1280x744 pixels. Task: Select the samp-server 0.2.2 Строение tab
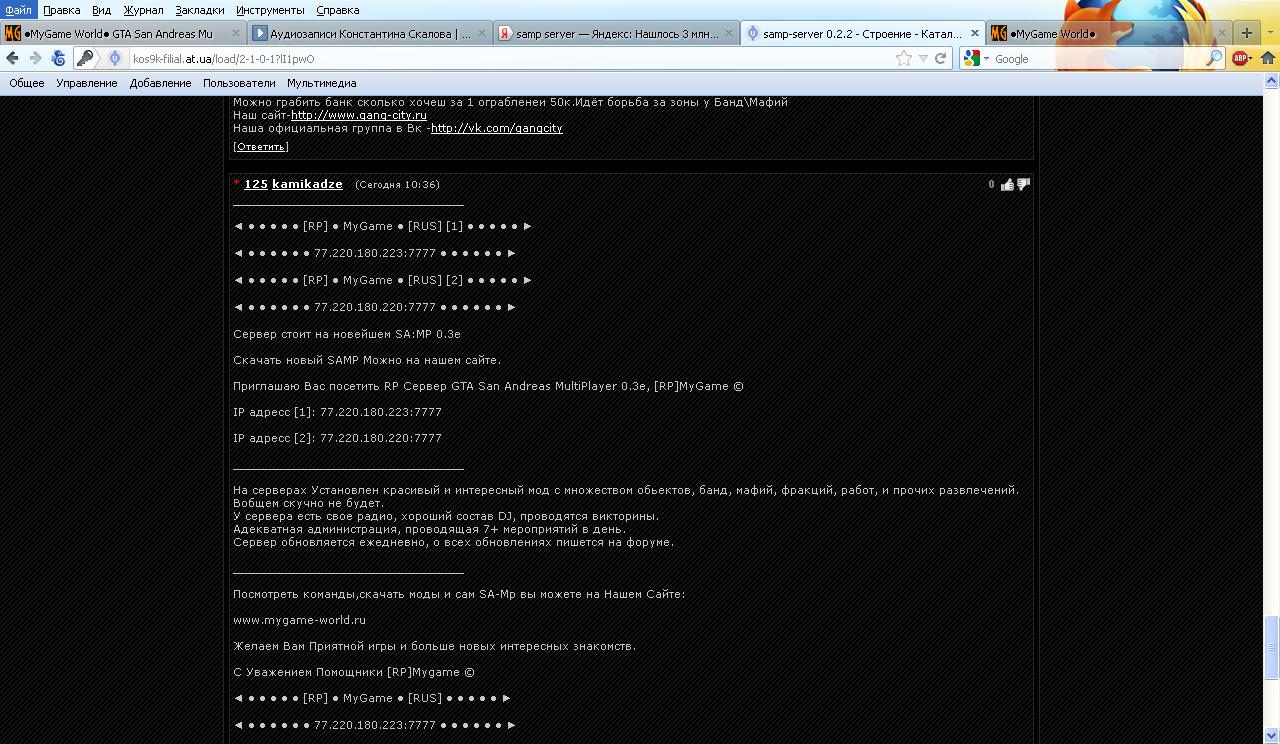(x=862, y=33)
